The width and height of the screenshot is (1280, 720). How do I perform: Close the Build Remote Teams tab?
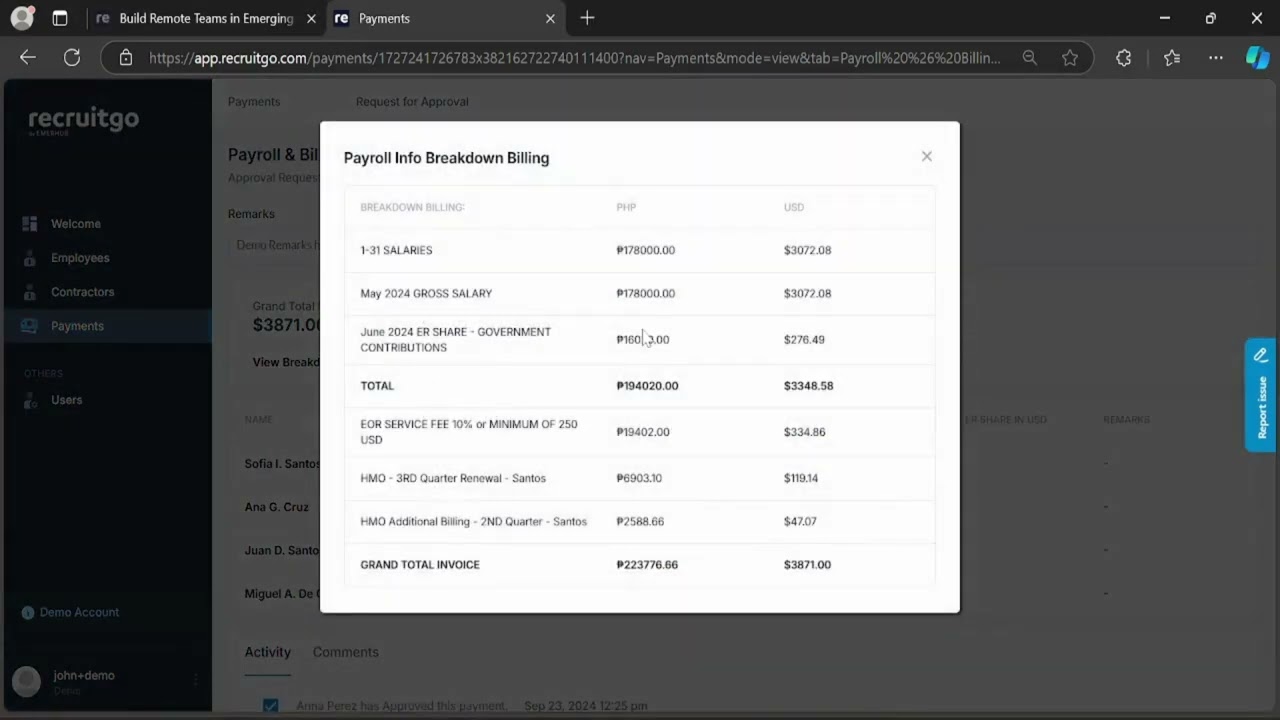(x=311, y=18)
